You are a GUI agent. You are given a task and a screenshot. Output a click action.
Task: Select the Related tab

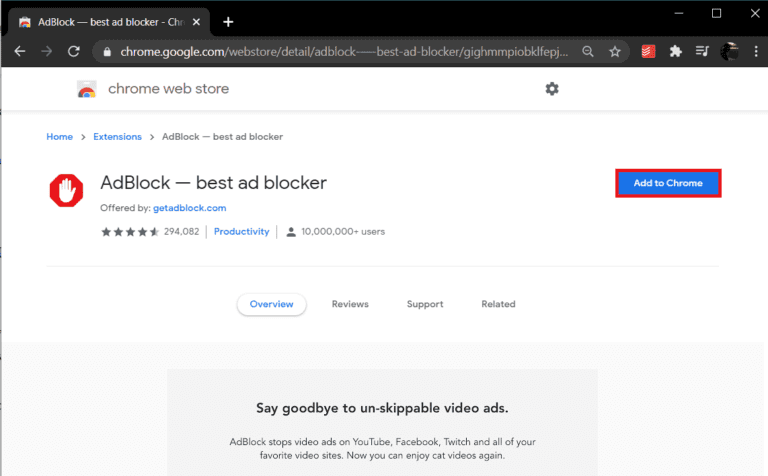click(498, 304)
